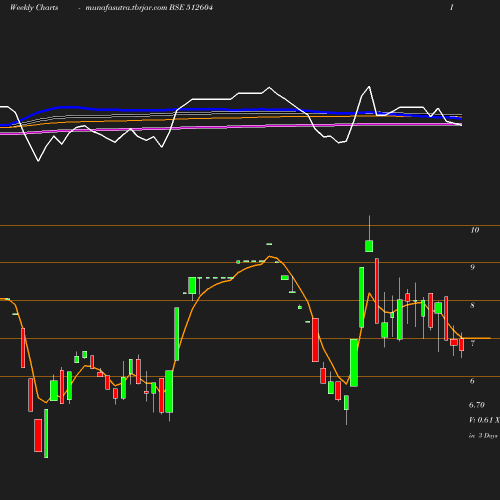This screenshot has height=500, width=500.
Task: Click the current price value '6.70'
Action: tap(477, 405)
